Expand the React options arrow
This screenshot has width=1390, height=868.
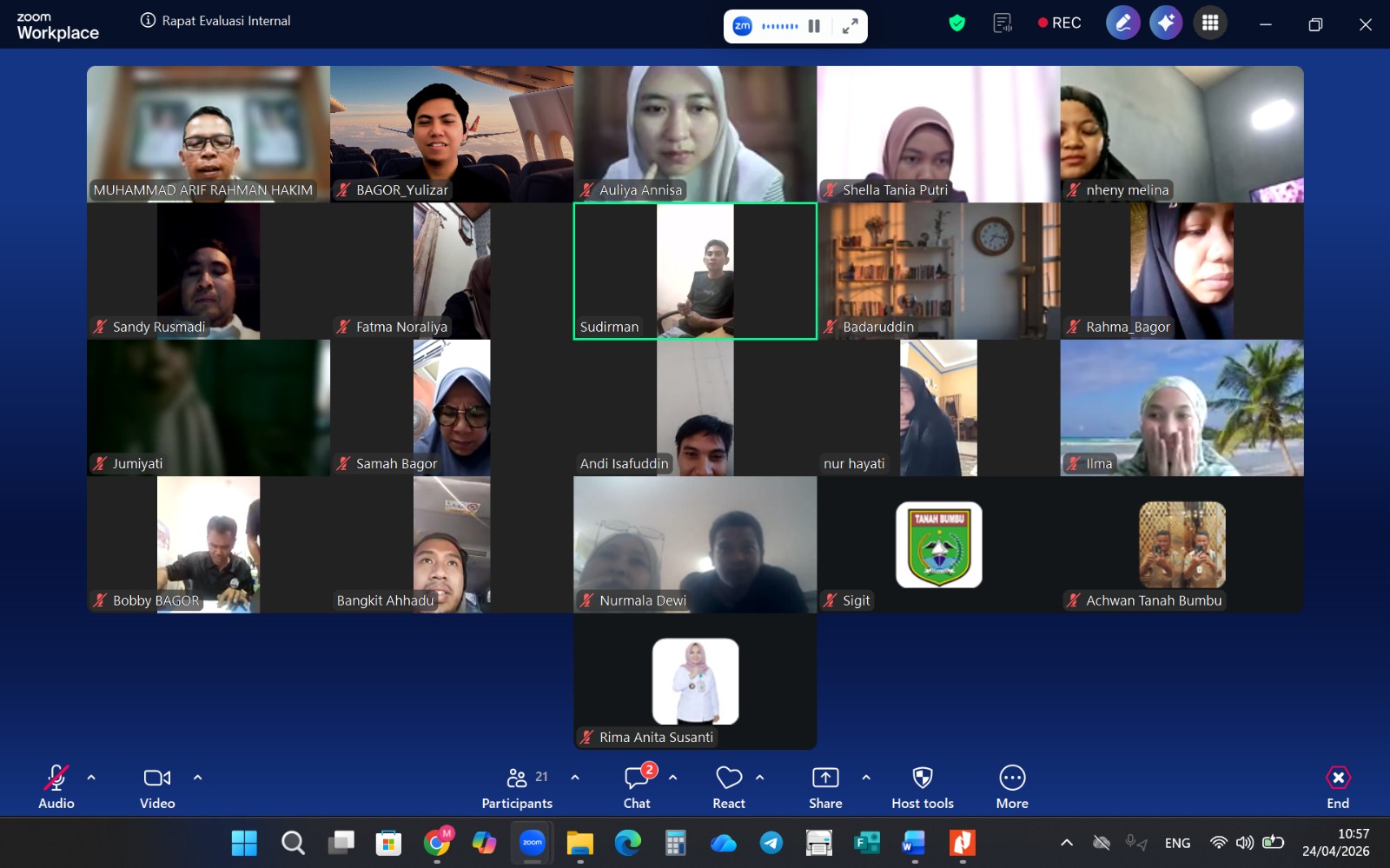click(x=760, y=778)
